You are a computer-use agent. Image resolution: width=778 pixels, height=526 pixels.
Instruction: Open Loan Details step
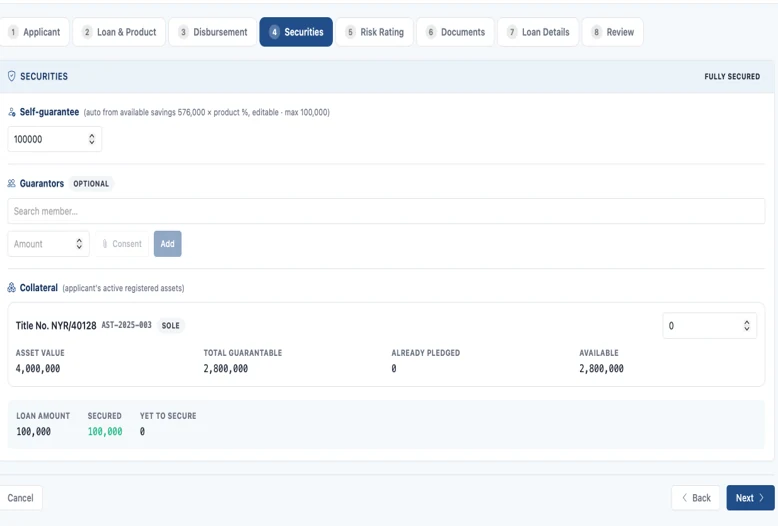click(538, 32)
